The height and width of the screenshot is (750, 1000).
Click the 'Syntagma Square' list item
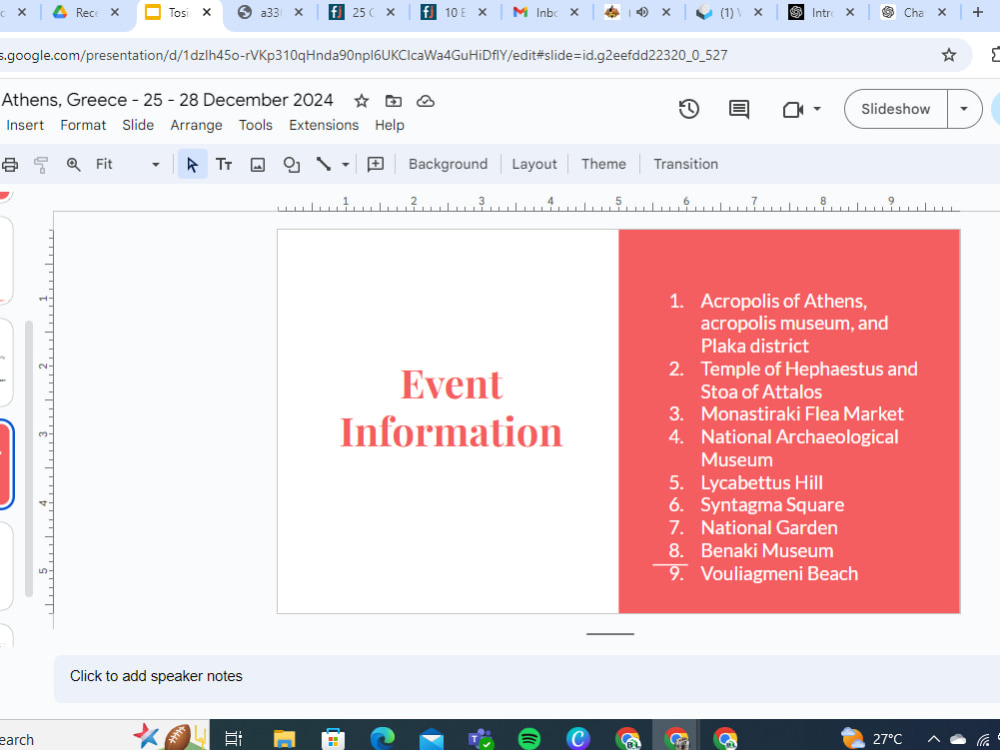772,505
